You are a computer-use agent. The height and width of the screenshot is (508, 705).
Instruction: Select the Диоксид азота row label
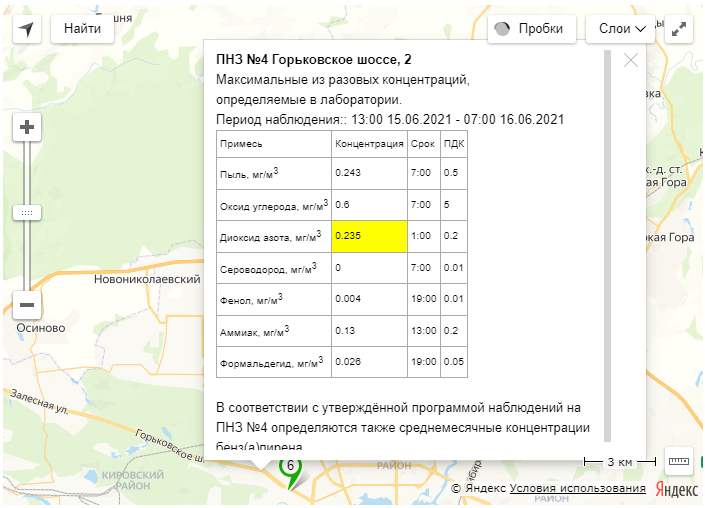point(270,237)
